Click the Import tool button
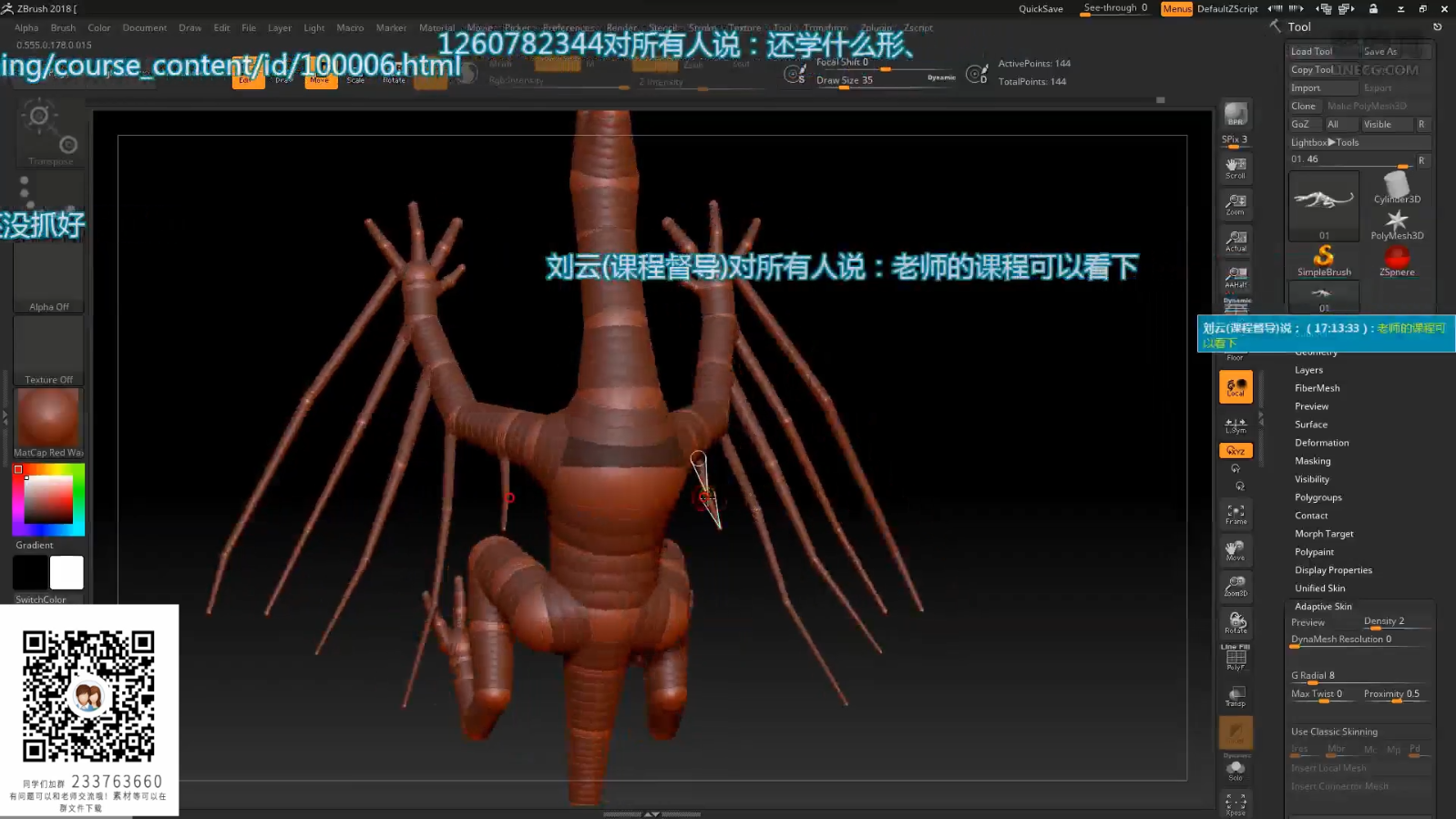Image resolution: width=1456 pixels, height=819 pixels. click(x=1323, y=87)
